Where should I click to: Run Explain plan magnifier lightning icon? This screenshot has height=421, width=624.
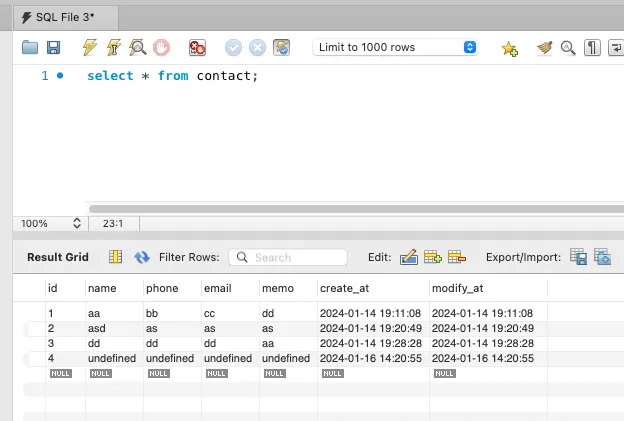[138, 47]
